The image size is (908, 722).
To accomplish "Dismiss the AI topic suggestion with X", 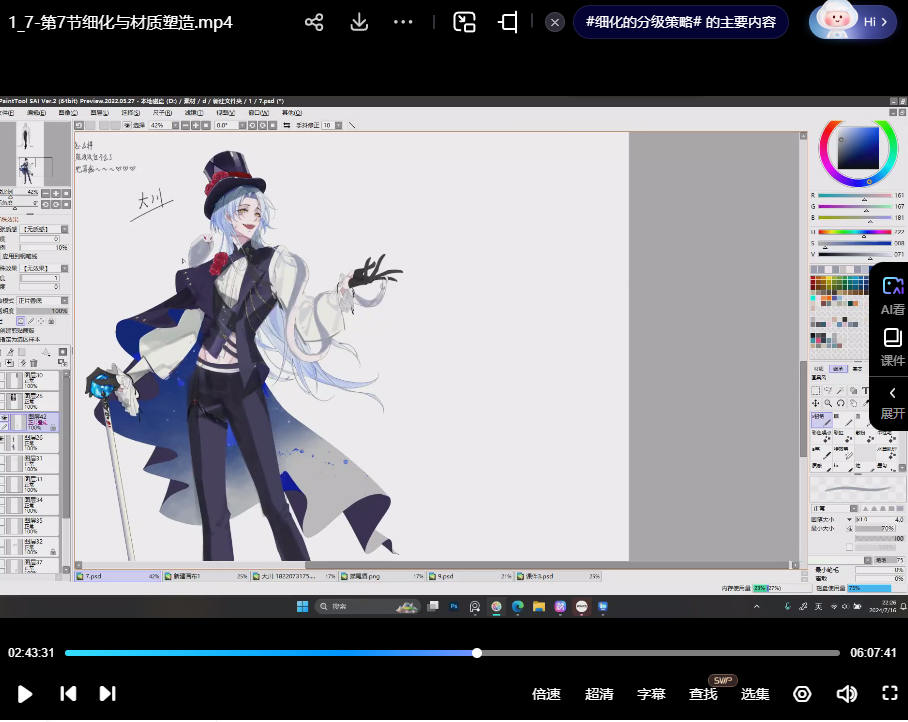I will 555,22.
